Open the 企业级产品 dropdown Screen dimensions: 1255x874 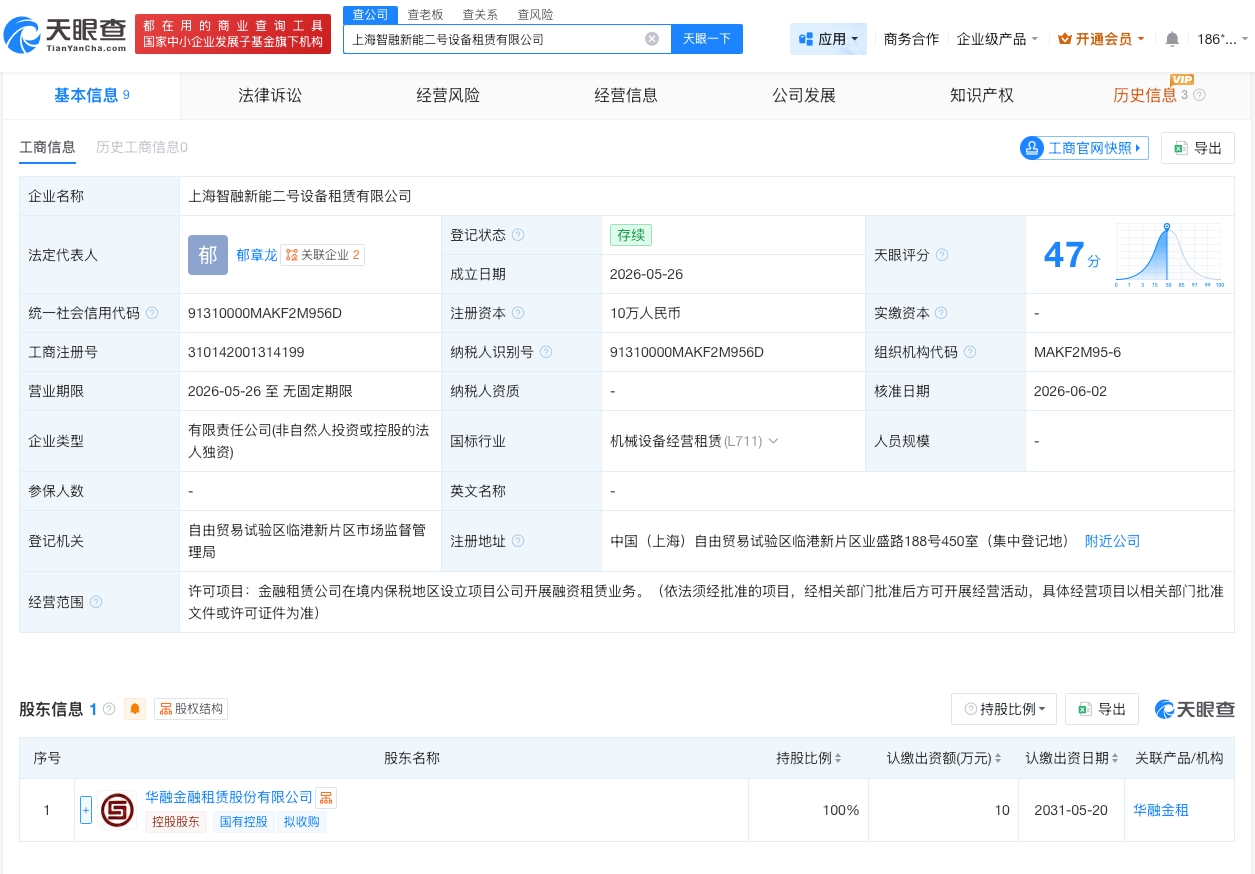[997, 39]
